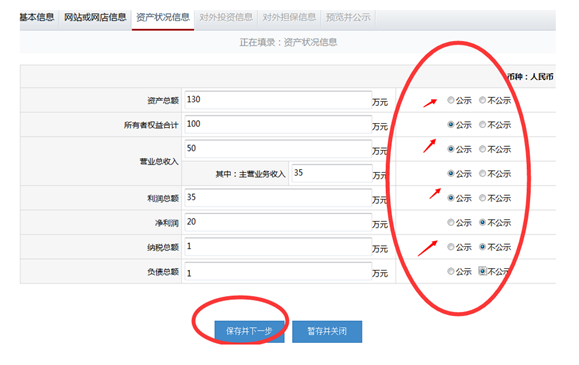This screenshot has width=579, height=365.
Task: Select 不公示 for 净利润 row
Action: (482, 222)
